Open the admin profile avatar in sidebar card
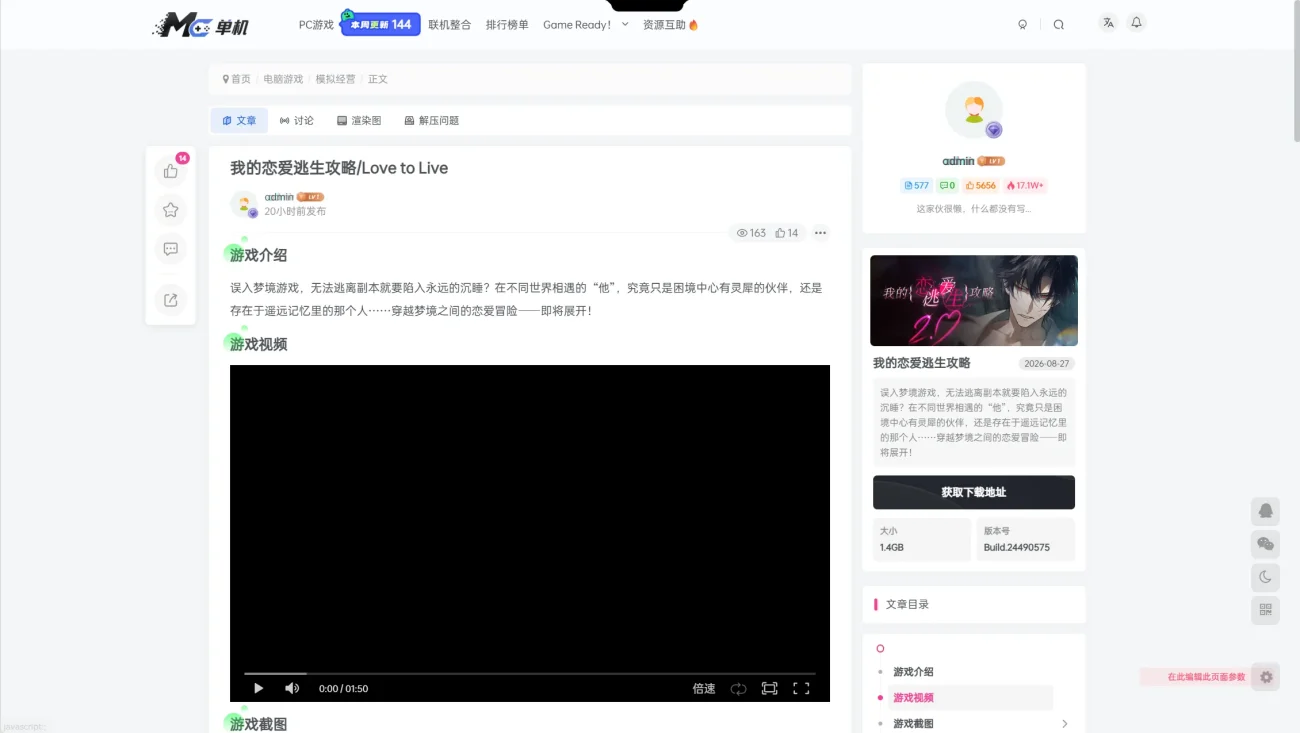Screen dimensions: 1300x733 pyautogui.click(x=974, y=110)
